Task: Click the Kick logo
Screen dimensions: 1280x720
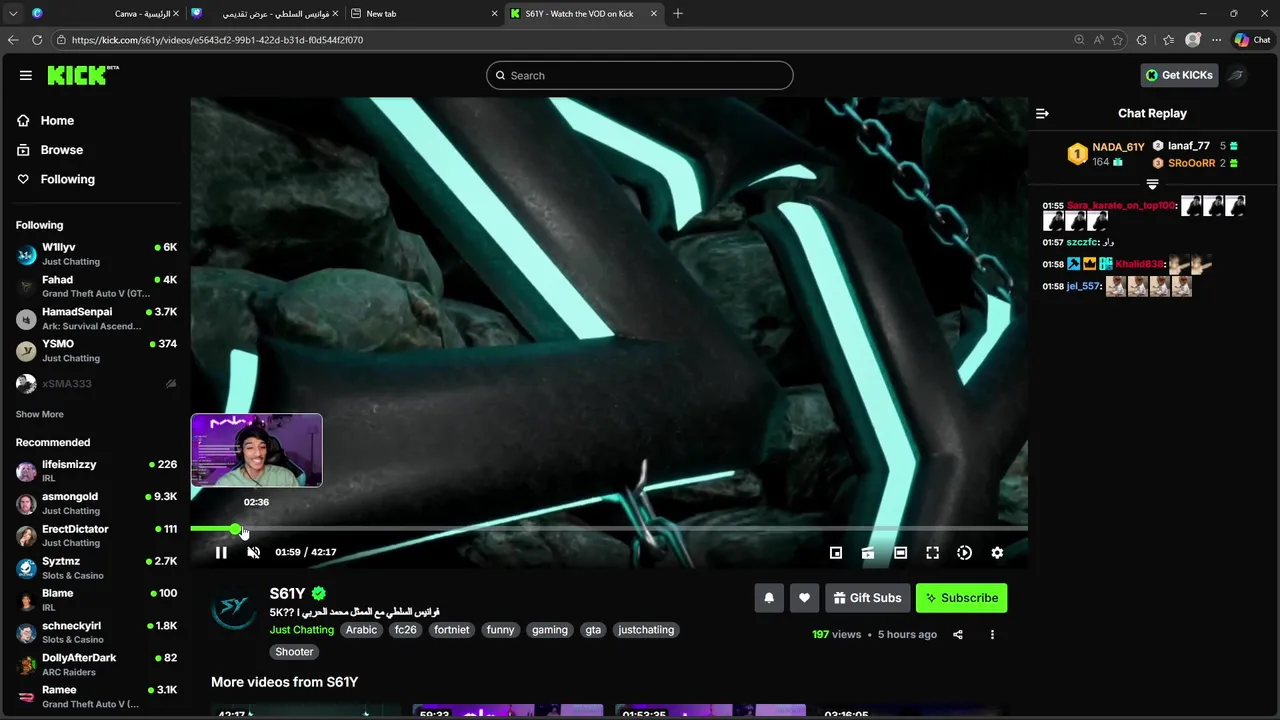Action: point(83,75)
